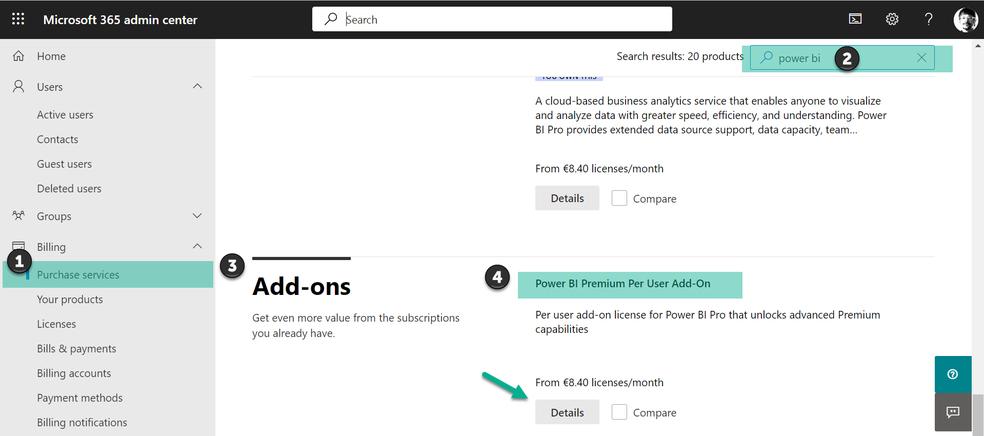
Task: Click the Home house icon in sidebar
Action: pos(19,56)
